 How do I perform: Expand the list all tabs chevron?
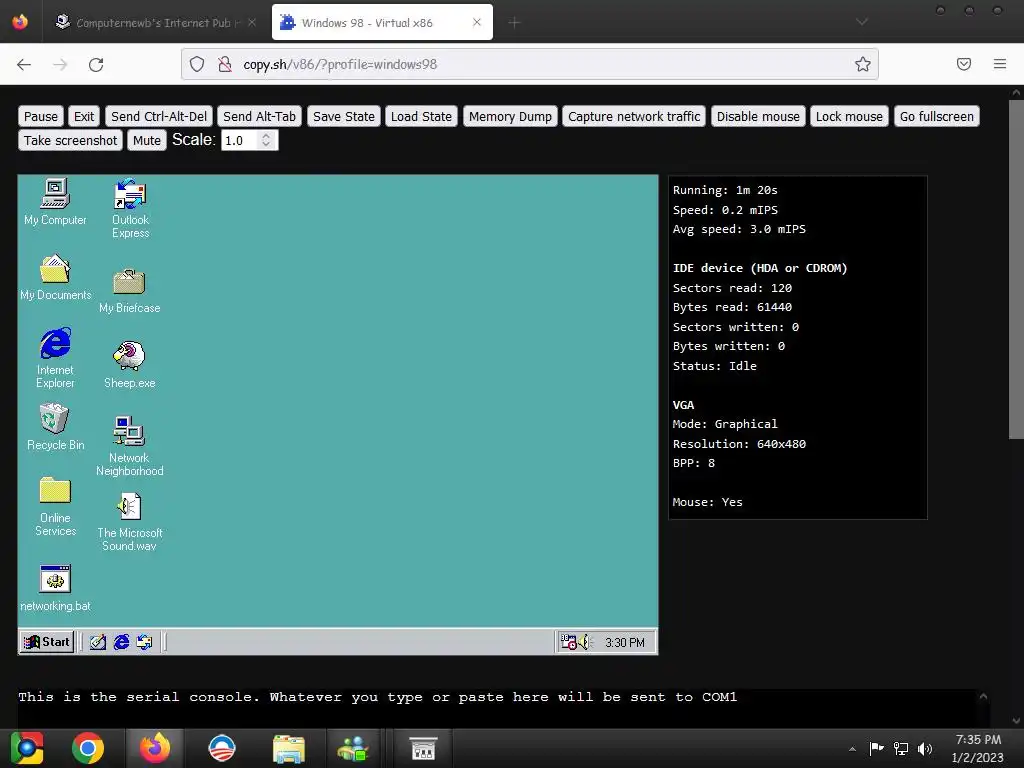(x=862, y=22)
